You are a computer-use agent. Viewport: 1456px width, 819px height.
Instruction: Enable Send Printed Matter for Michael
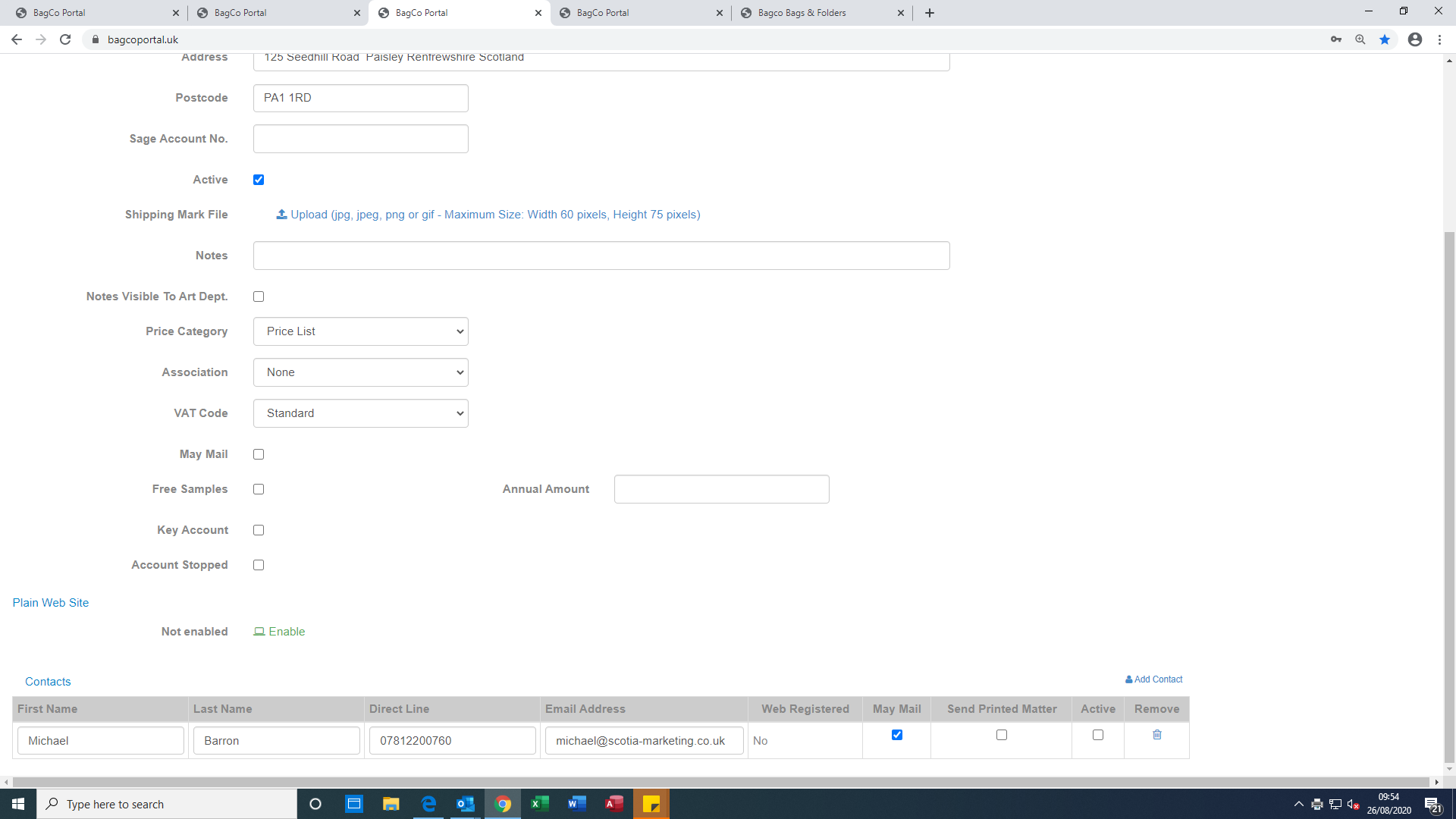[x=1001, y=735]
